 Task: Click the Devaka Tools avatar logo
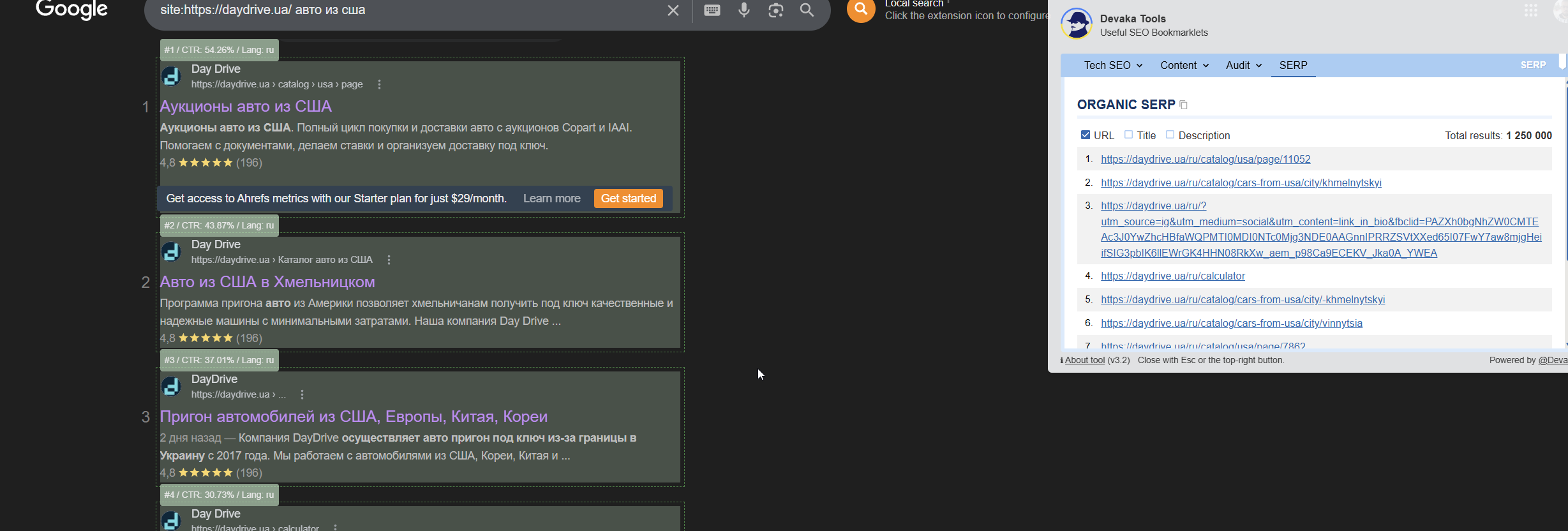coord(1077,24)
